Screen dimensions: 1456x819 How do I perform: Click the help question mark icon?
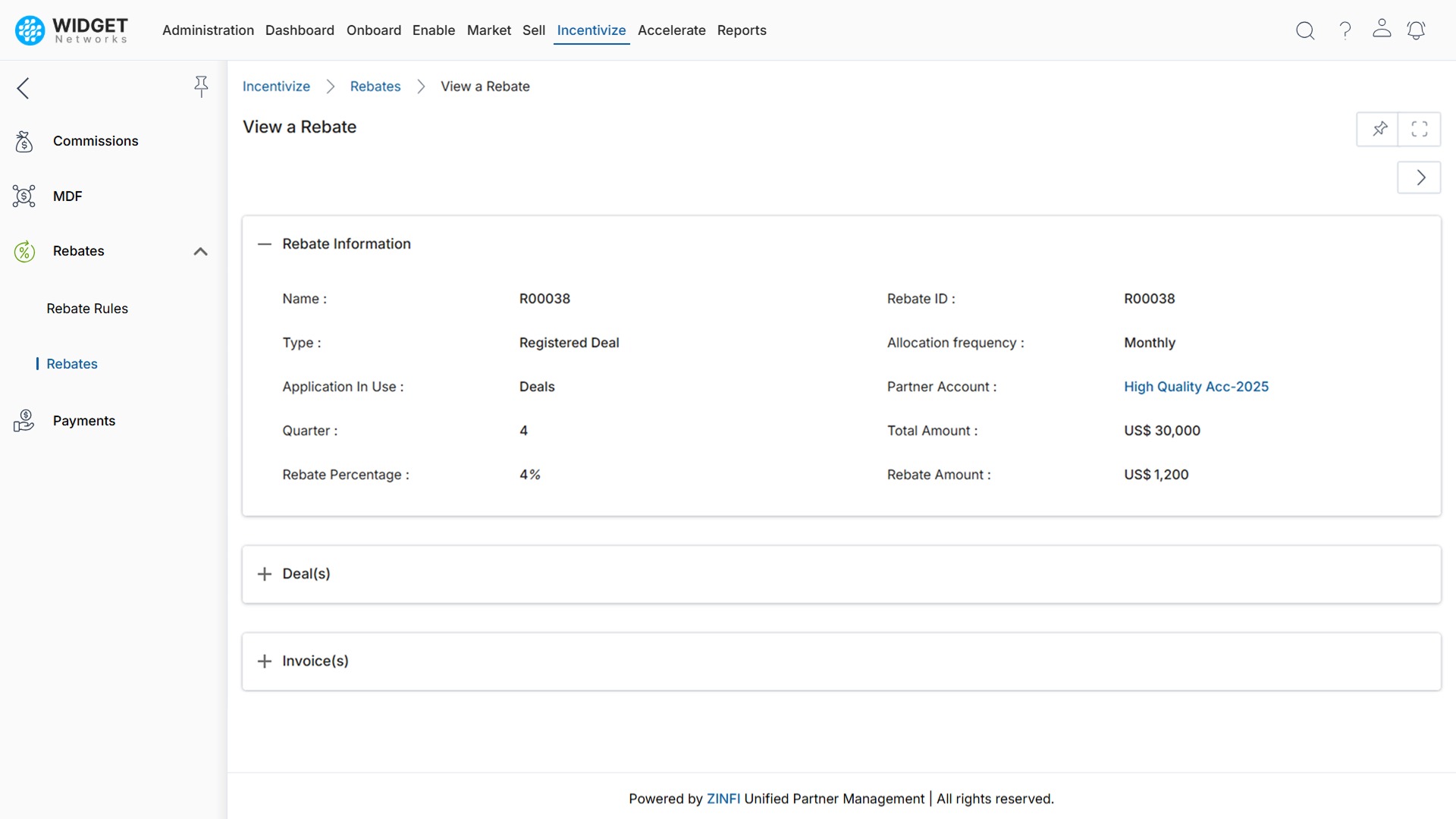point(1345,30)
